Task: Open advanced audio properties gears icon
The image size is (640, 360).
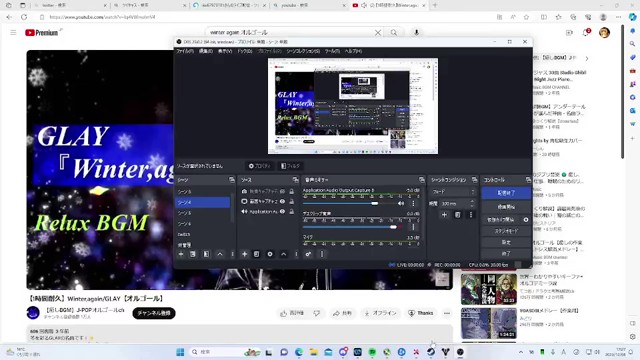Action: tap(308, 254)
